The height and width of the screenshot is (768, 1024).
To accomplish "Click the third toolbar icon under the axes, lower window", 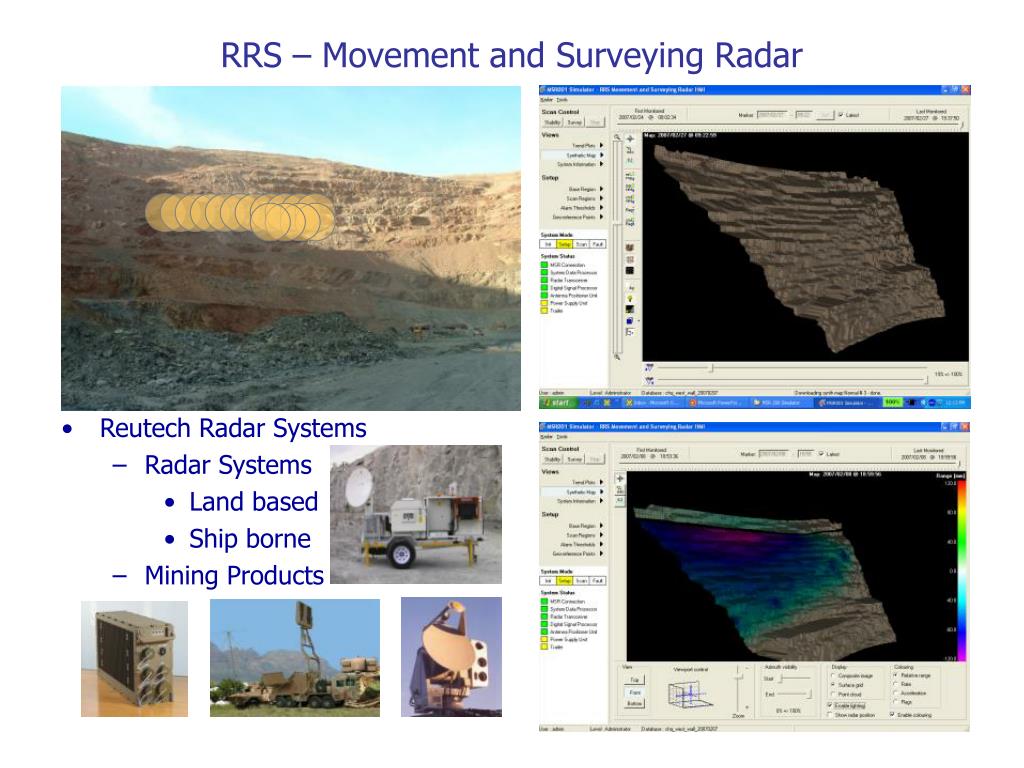I will tap(620, 500).
